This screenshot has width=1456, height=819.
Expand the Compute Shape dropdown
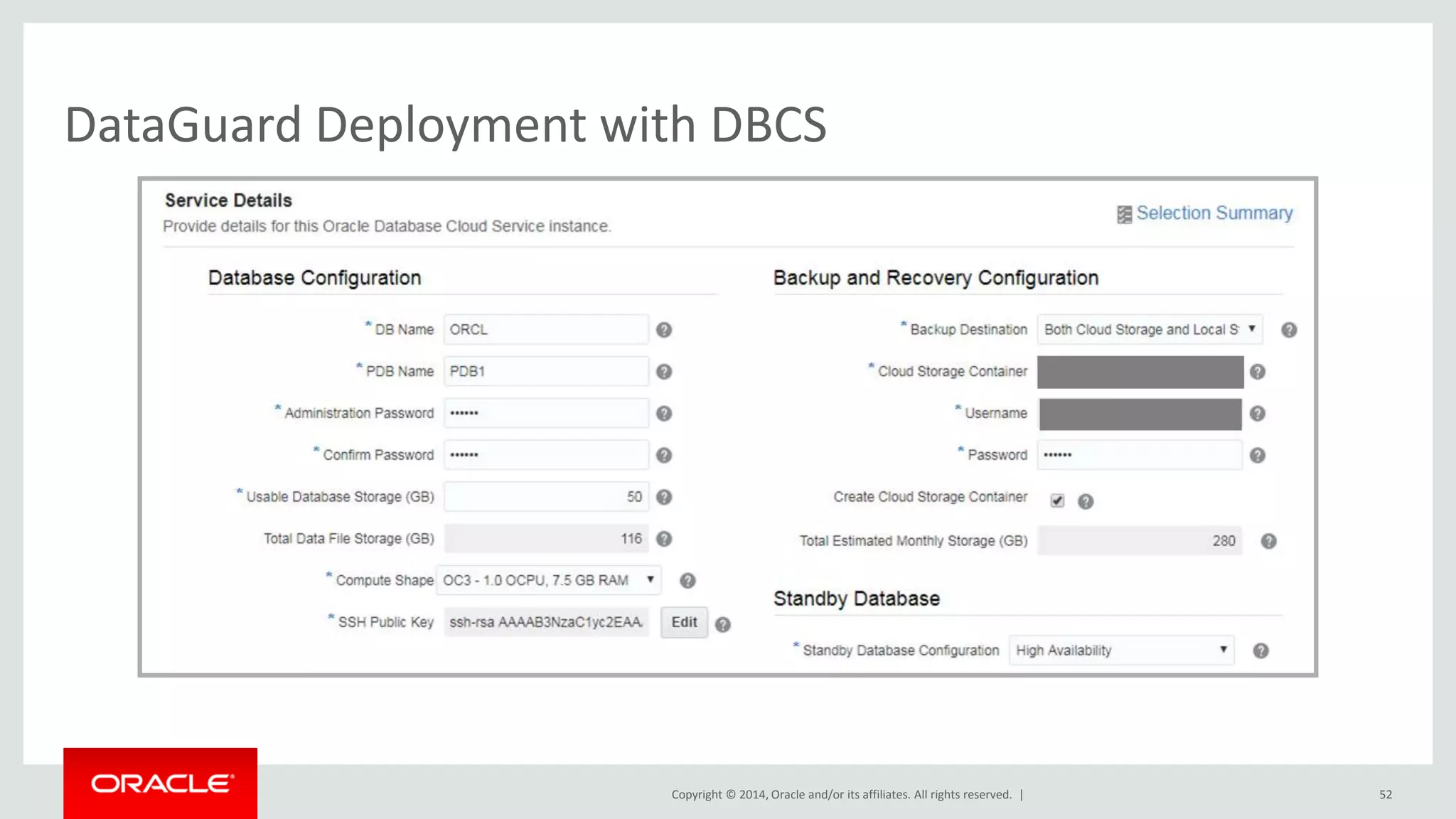pos(549,580)
